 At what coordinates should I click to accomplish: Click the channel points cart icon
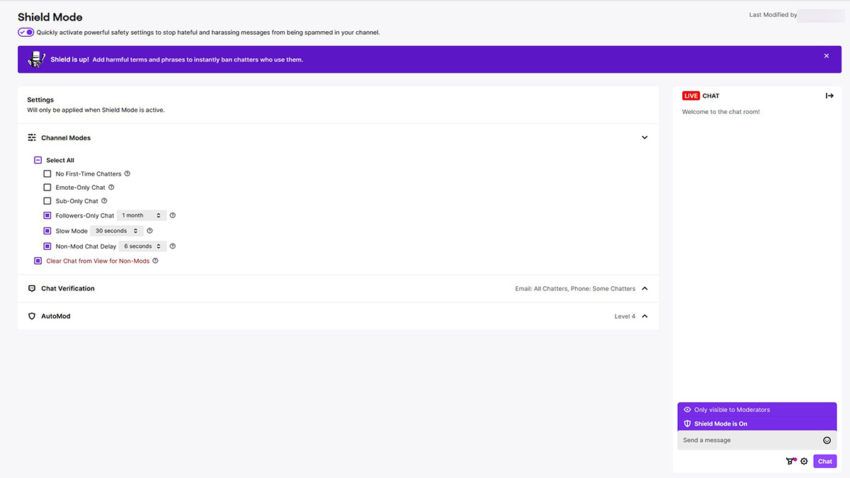click(791, 461)
